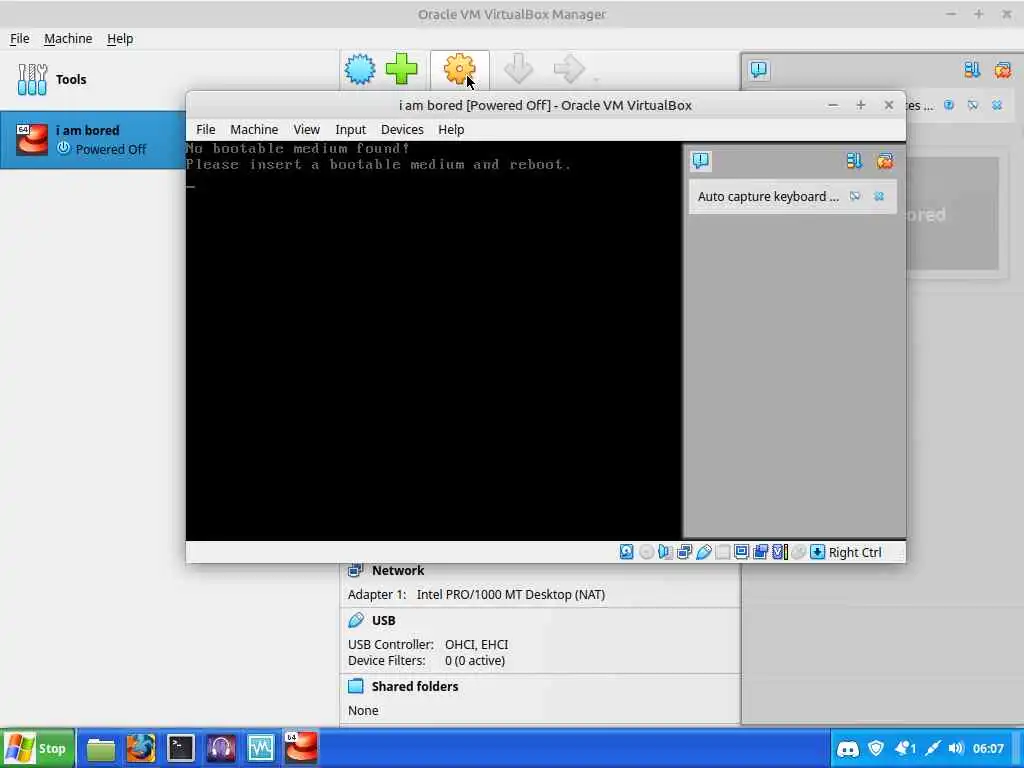The image size is (1024, 768).
Task: Open the dropdown arrow beside the Start icon
Action: point(596,79)
